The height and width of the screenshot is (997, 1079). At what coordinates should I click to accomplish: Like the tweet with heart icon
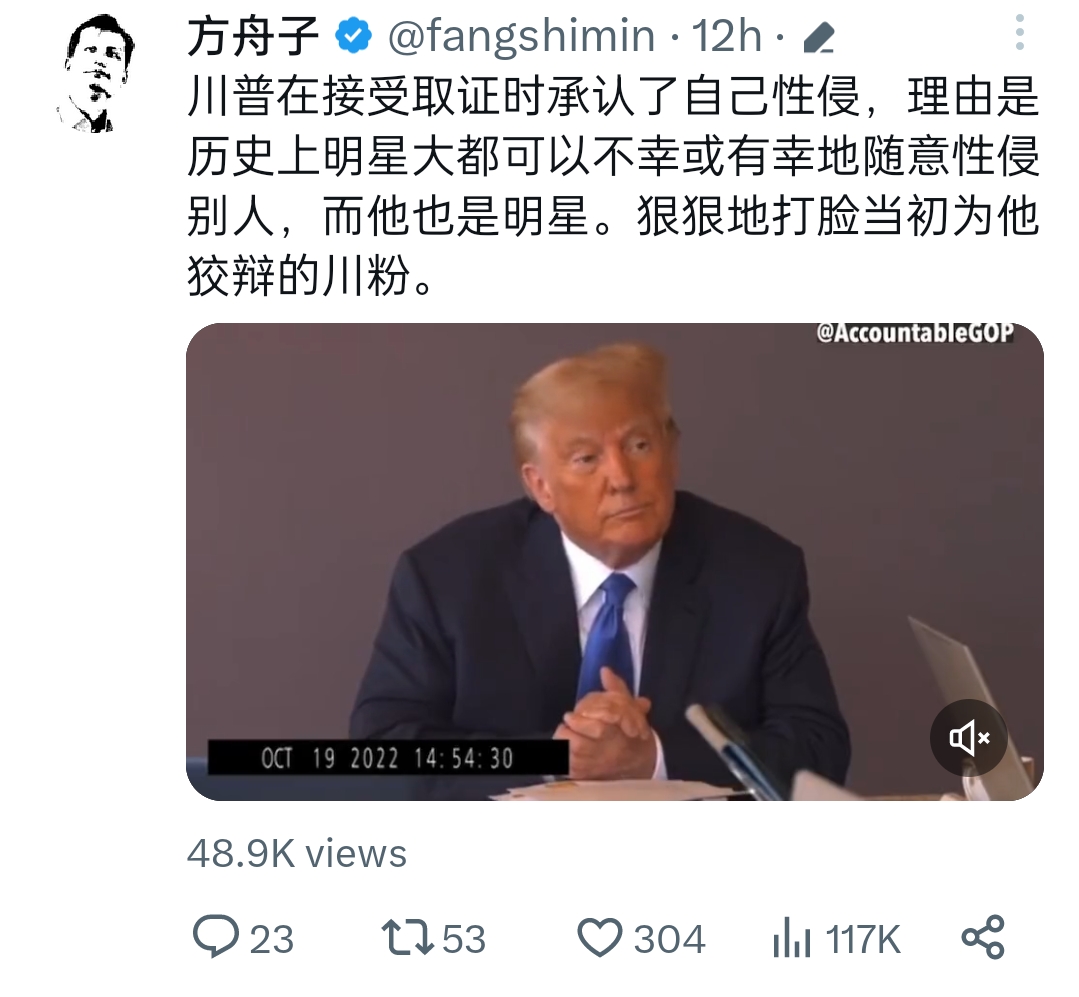599,938
